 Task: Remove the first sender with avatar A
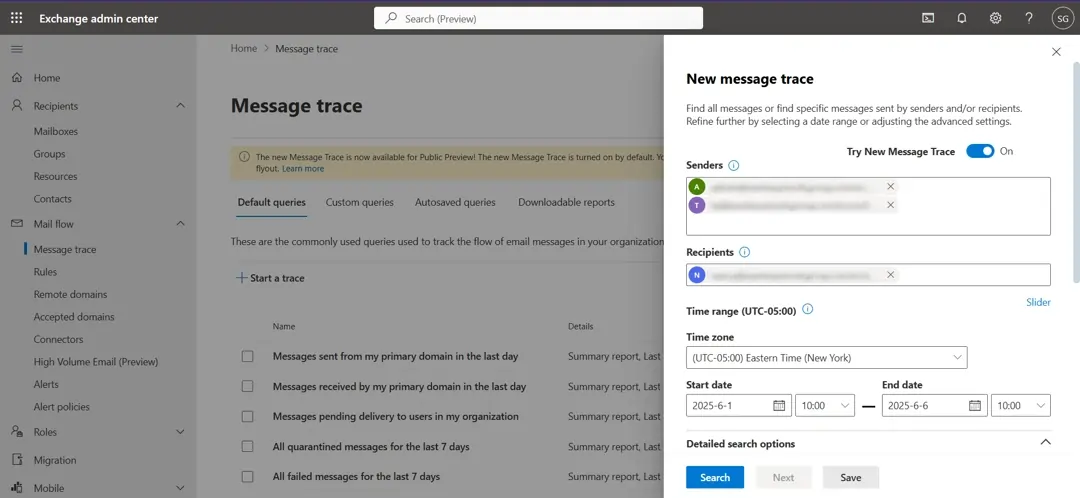point(891,186)
